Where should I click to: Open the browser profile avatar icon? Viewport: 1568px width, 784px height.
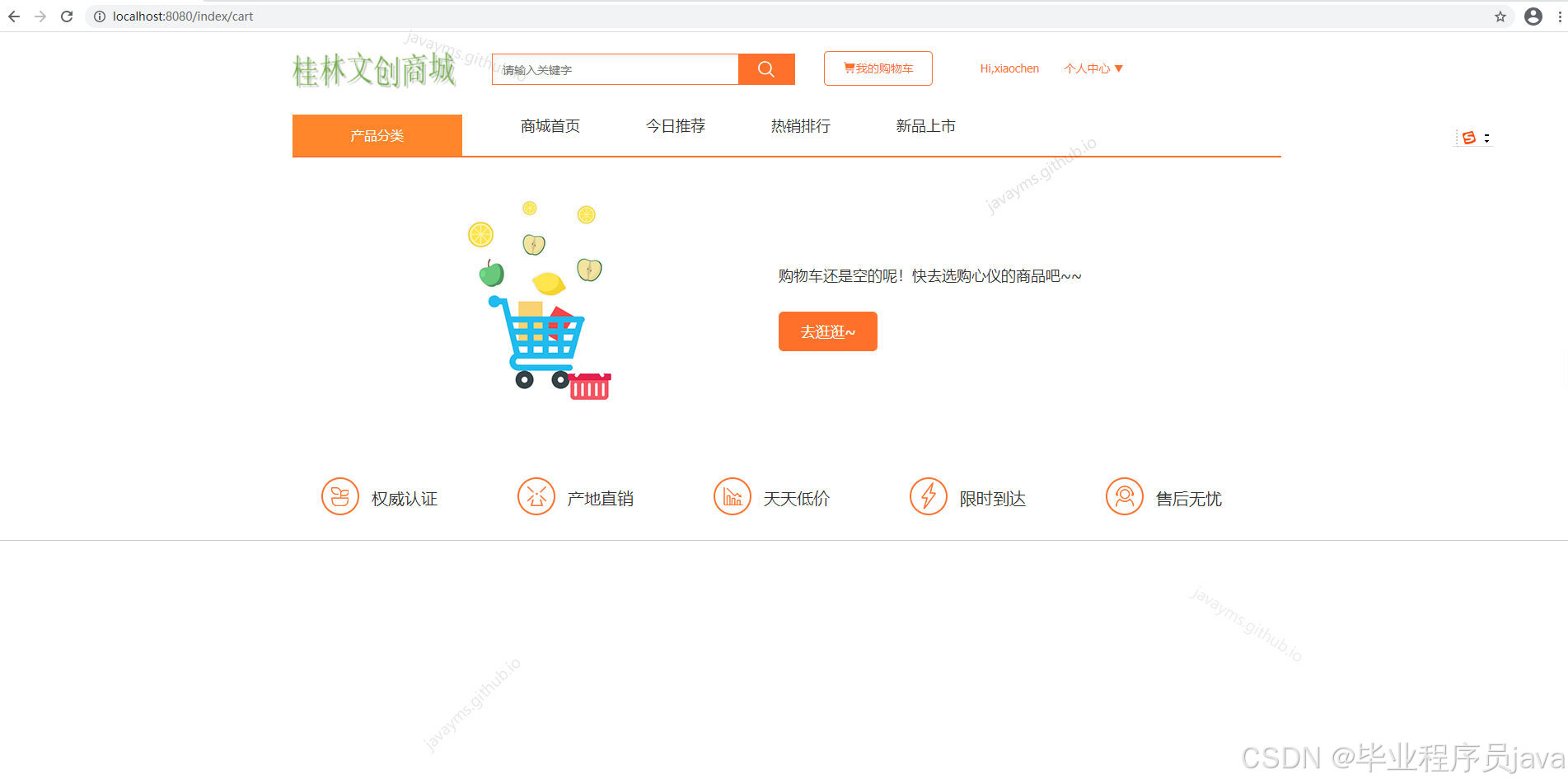1533,16
